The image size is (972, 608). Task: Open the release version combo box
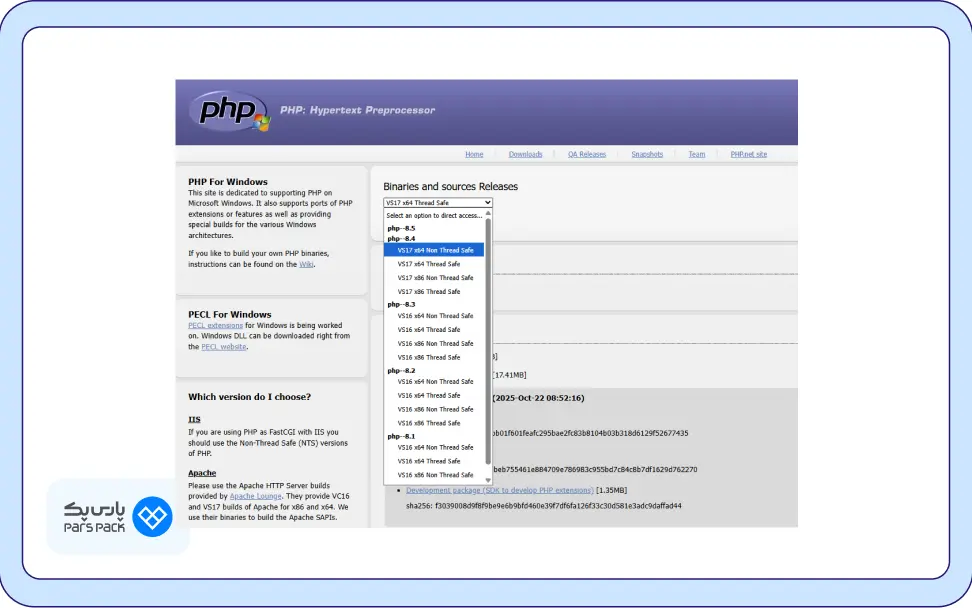point(437,202)
